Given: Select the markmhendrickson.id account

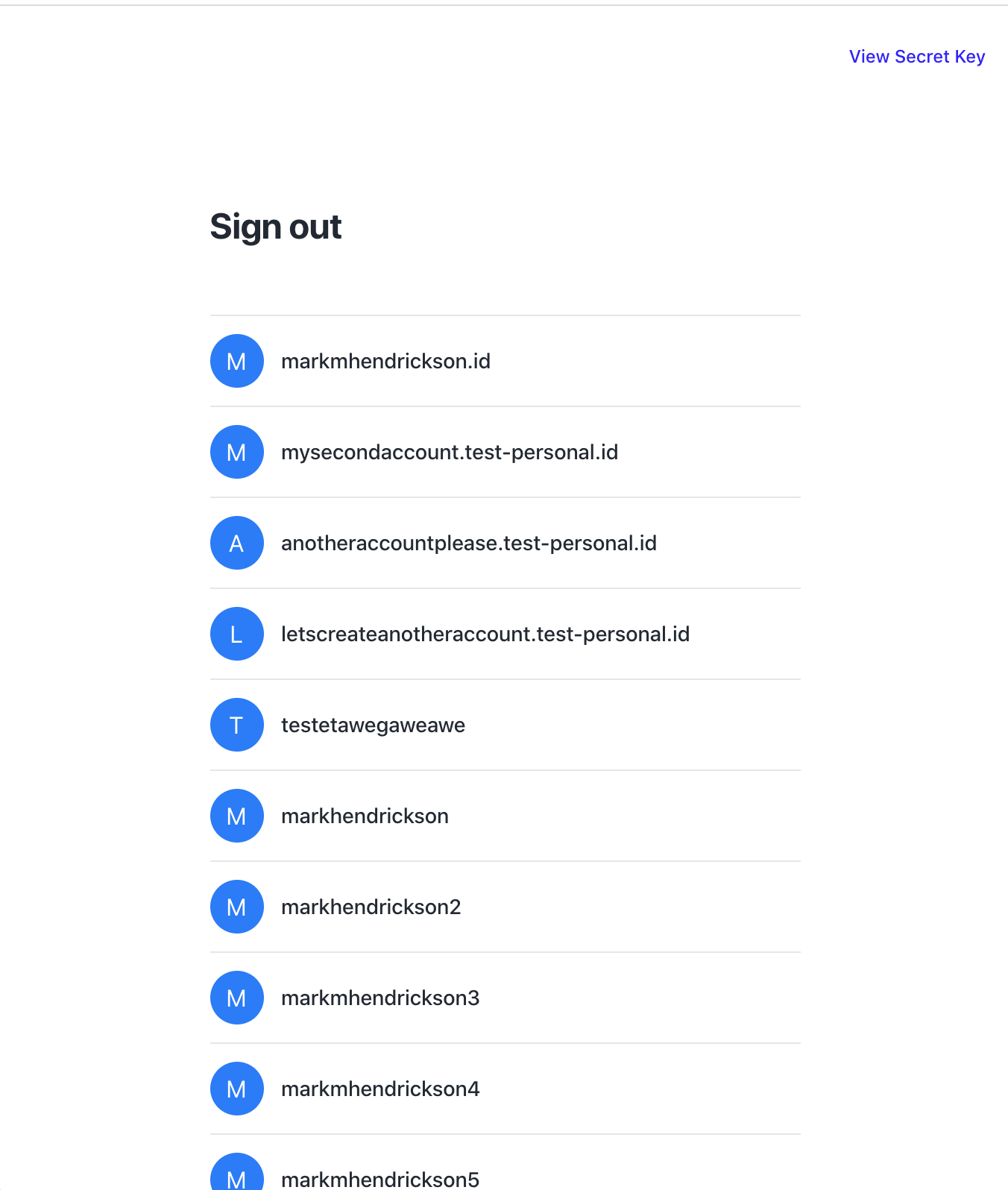Looking at the screenshot, I should pos(386,361).
